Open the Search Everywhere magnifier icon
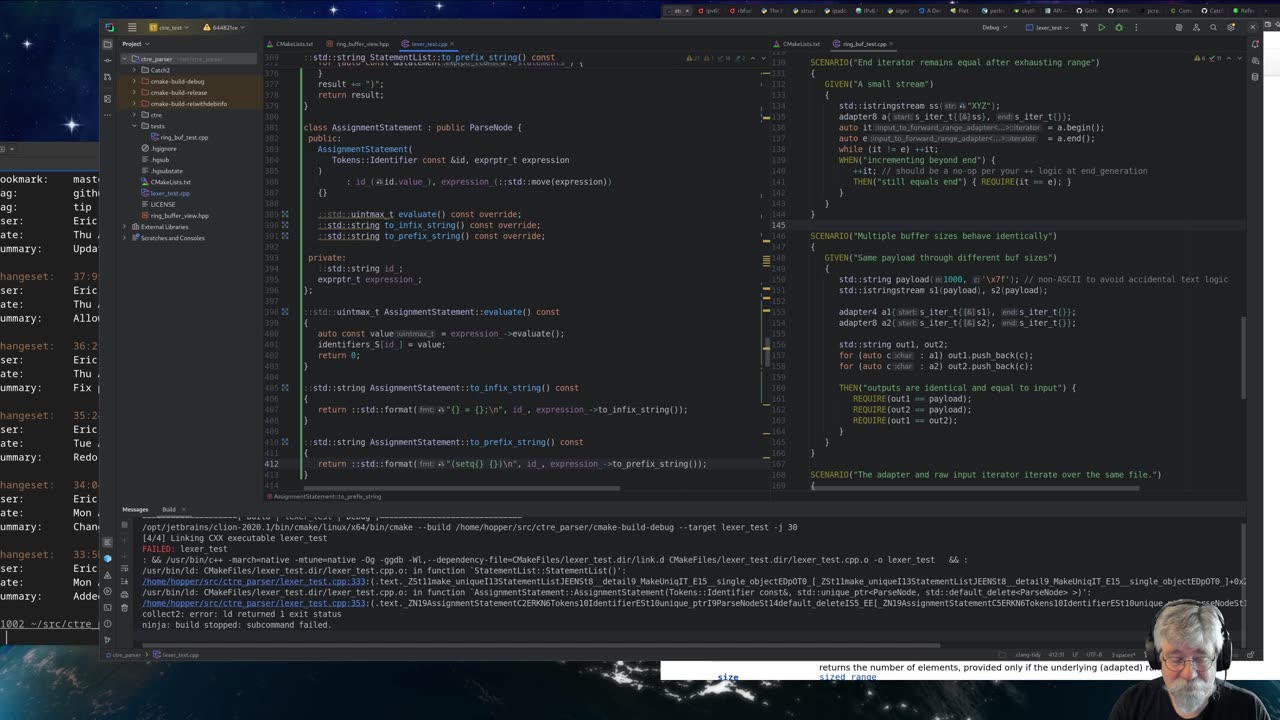The width and height of the screenshot is (1280, 720). point(1213,28)
